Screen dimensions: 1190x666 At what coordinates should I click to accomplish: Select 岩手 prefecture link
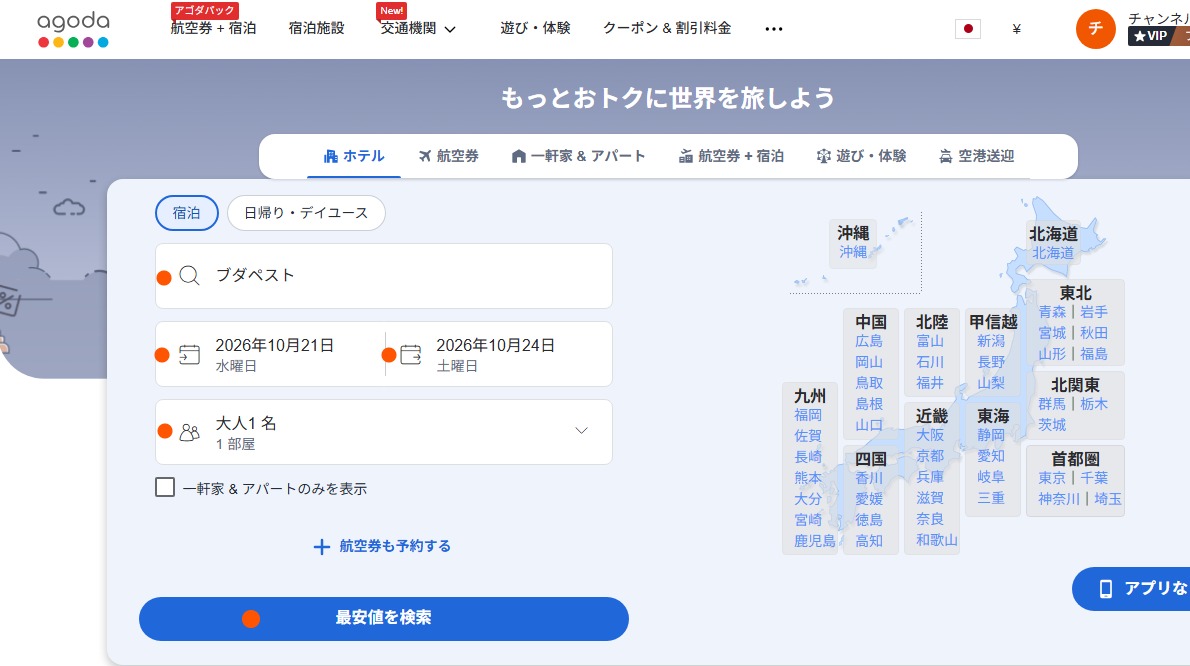pos(1094,312)
